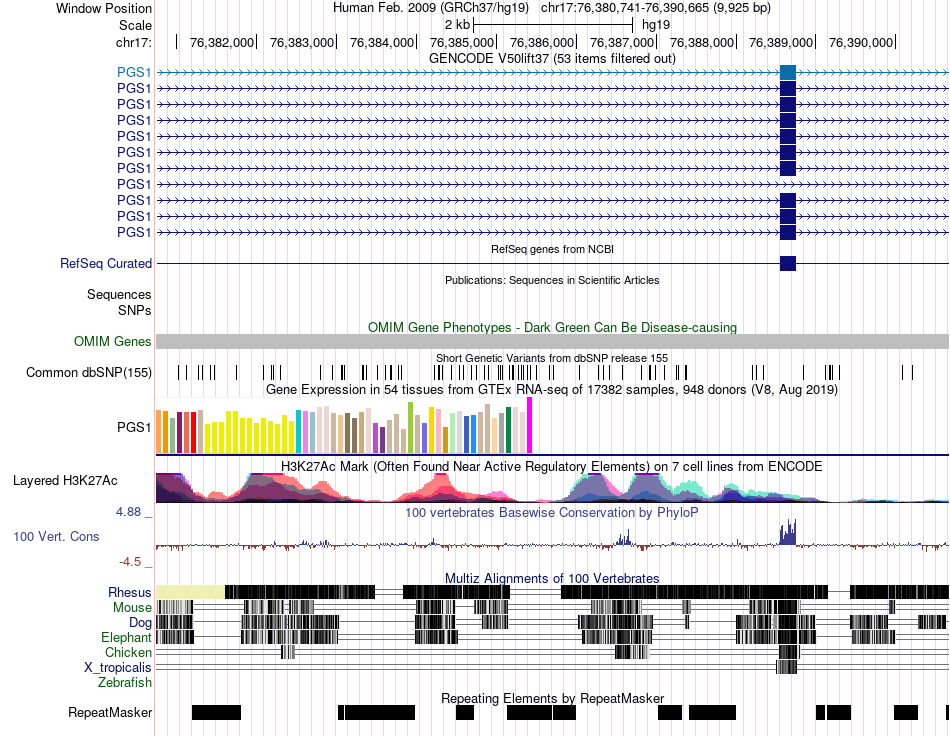Click Repeating Elements by RepeatMasker title

coord(553,698)
